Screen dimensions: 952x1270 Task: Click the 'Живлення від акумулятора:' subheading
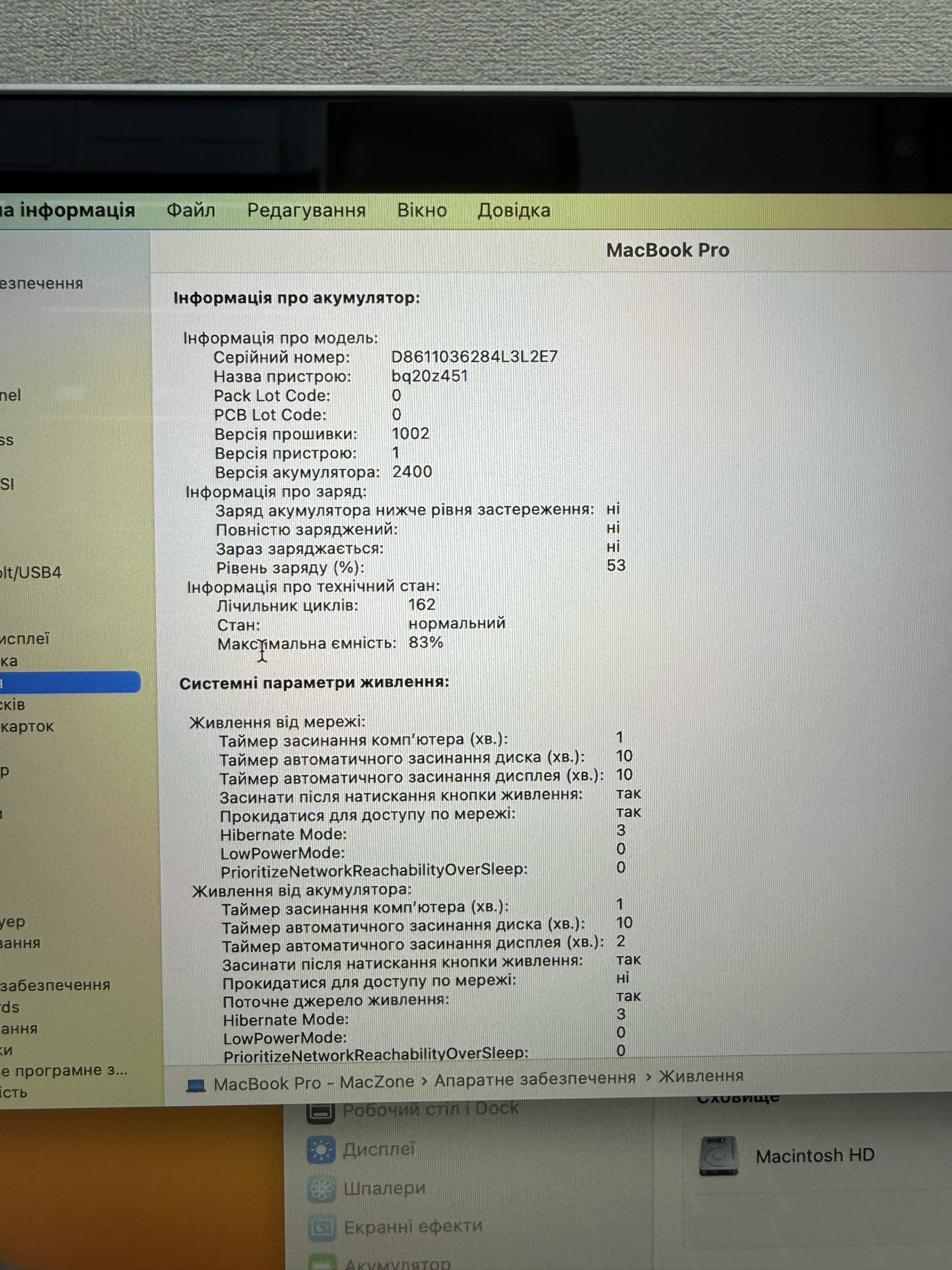(302, 890)
